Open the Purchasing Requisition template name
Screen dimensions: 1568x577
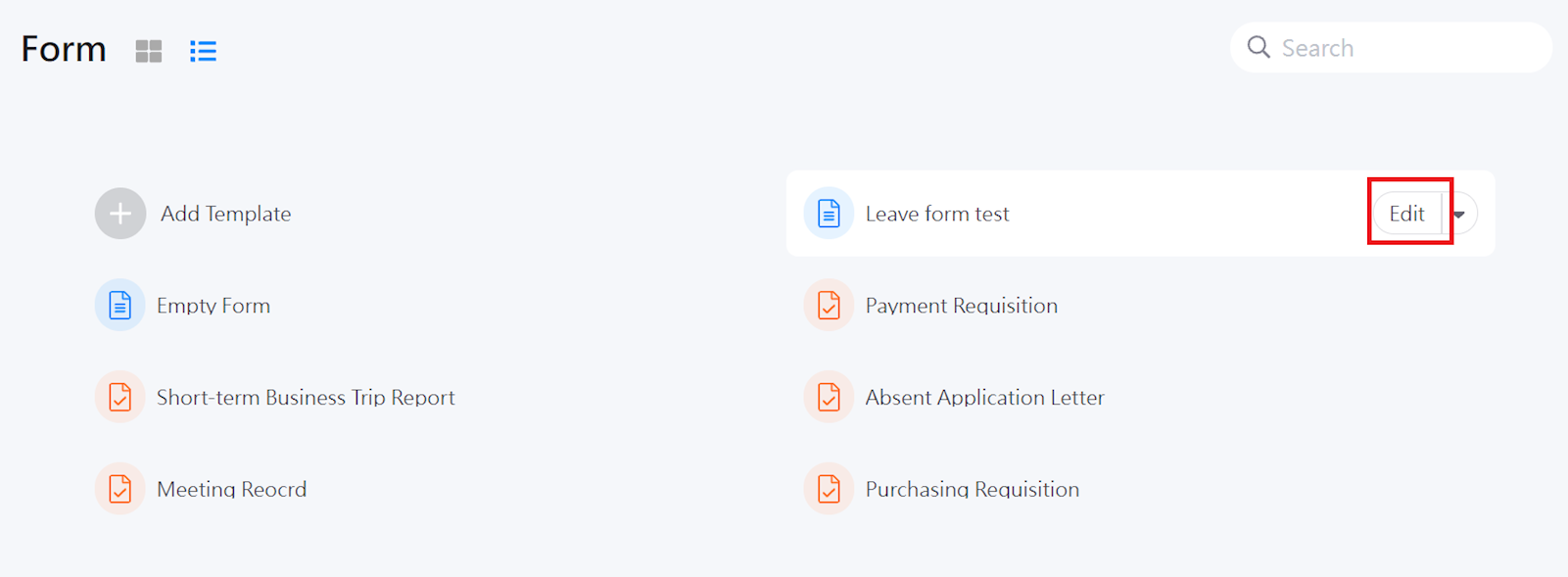972,489
